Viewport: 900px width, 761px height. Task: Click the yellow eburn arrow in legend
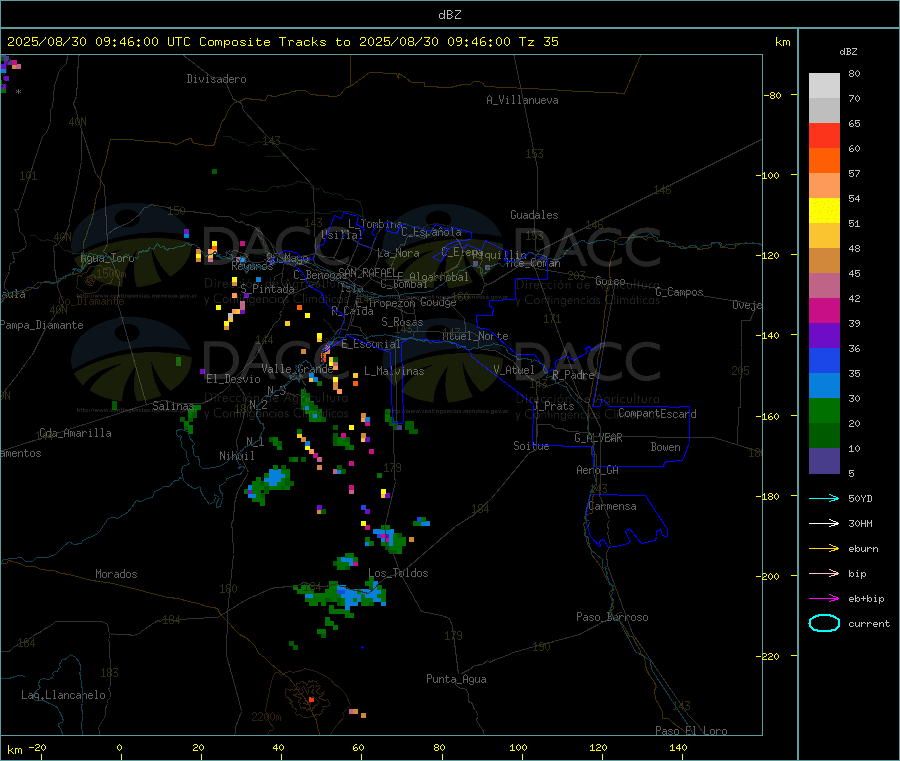click(824, 549)
